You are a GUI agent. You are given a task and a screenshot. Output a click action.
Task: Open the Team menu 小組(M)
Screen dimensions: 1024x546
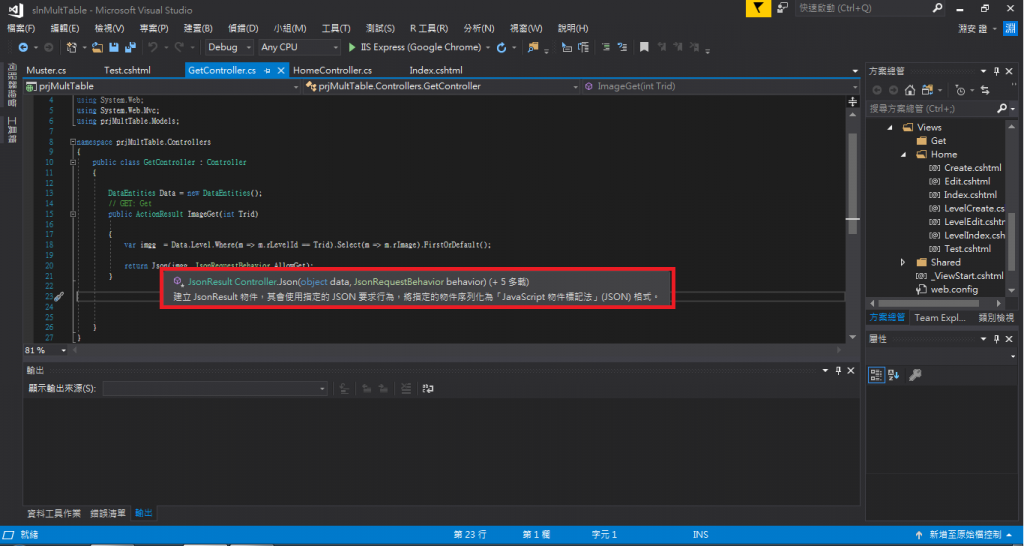290,29
